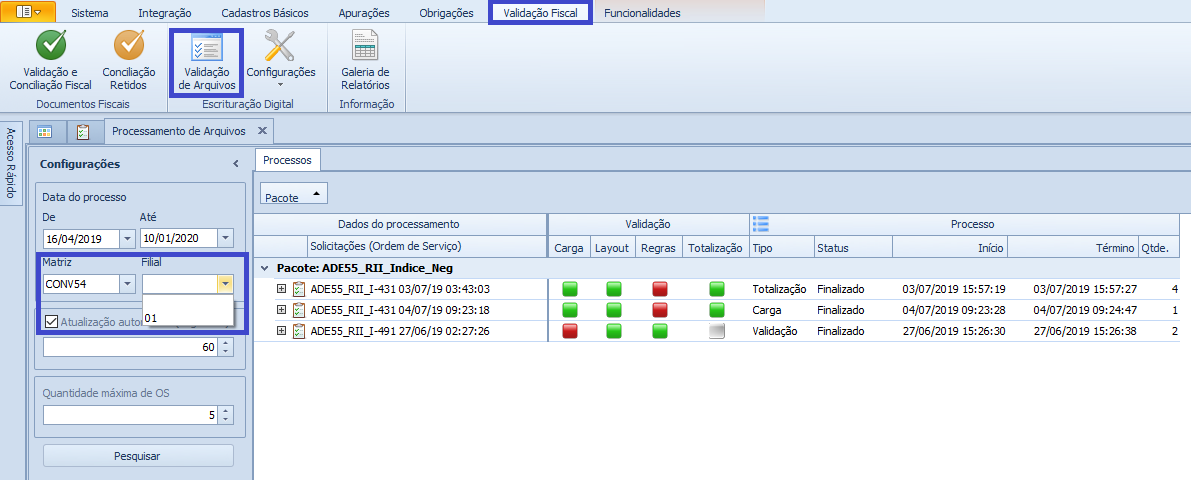Viewport: 1191px width, 480px height.
Task: Open the Matriz dropdown arrow
Action: coord(127,284)
